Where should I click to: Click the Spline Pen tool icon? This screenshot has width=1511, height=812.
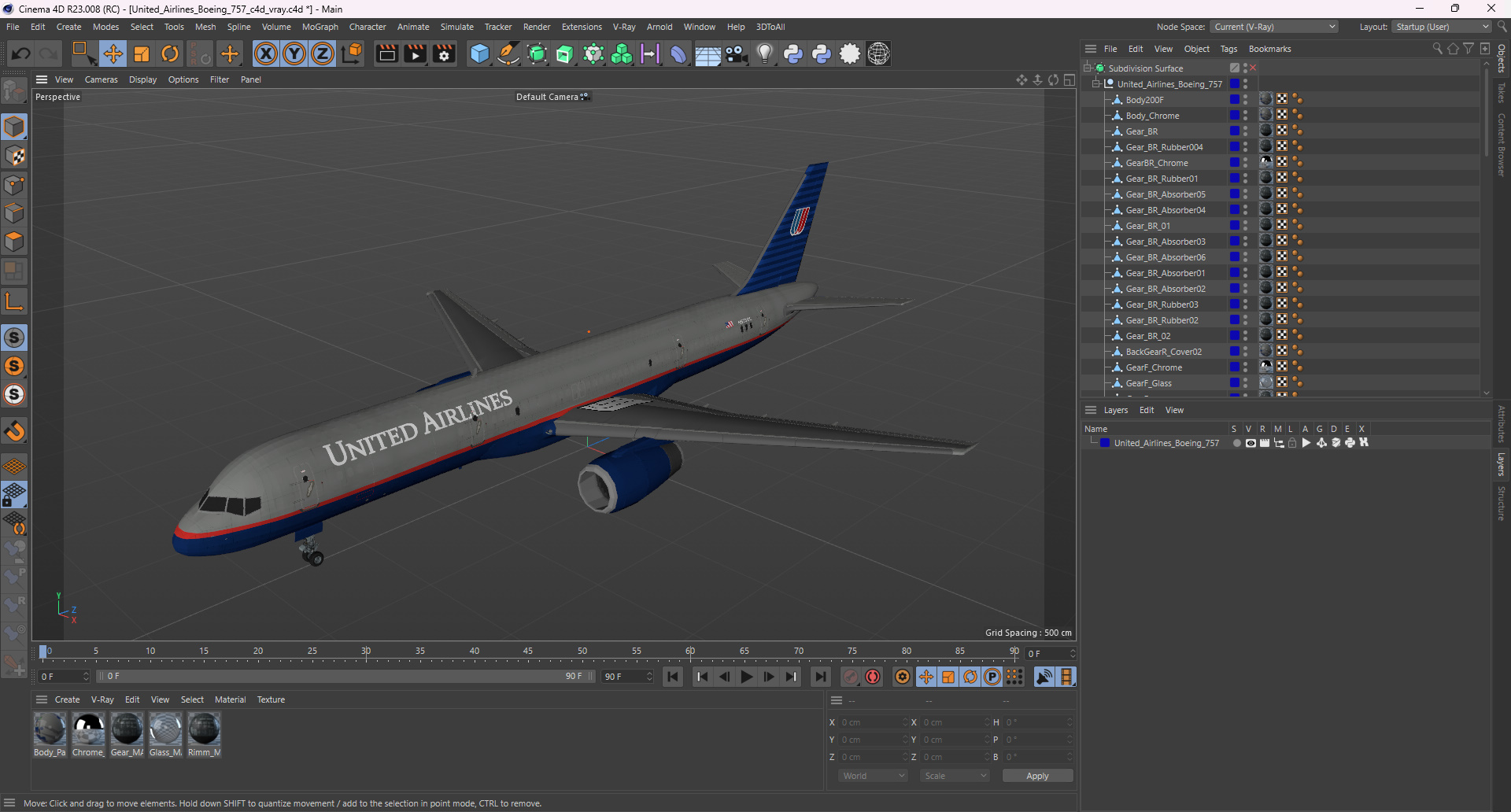pyautogui.click(x=508, y=54)
